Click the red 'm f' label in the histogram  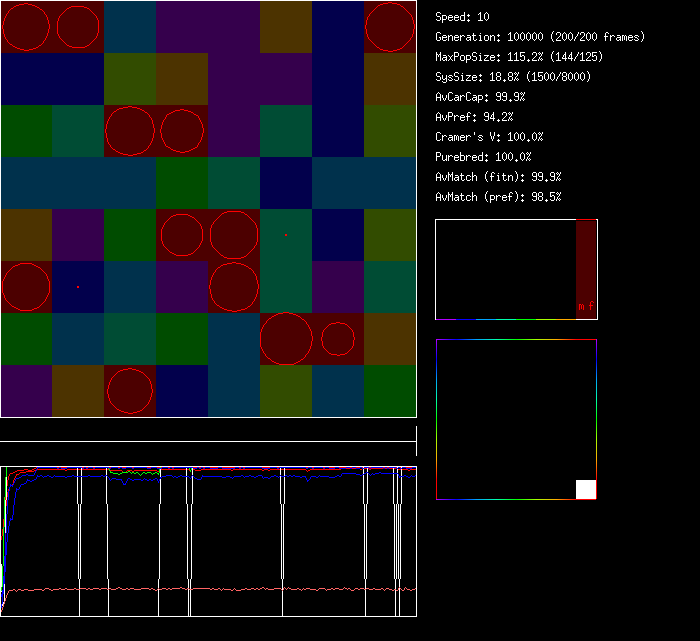(x=585, y=307)
